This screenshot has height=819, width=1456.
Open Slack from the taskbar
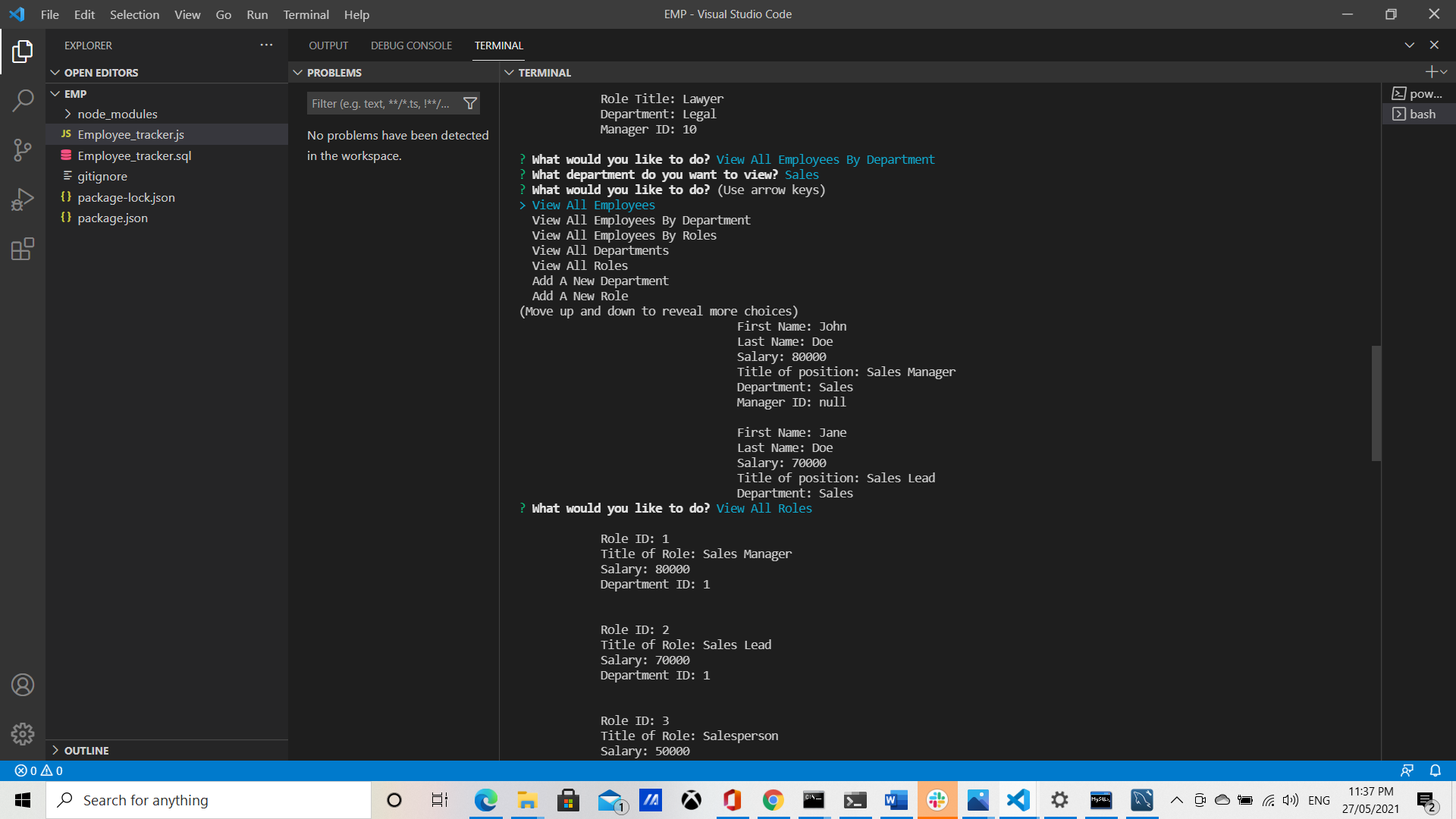pyautogui.click(x=937, y=800)
